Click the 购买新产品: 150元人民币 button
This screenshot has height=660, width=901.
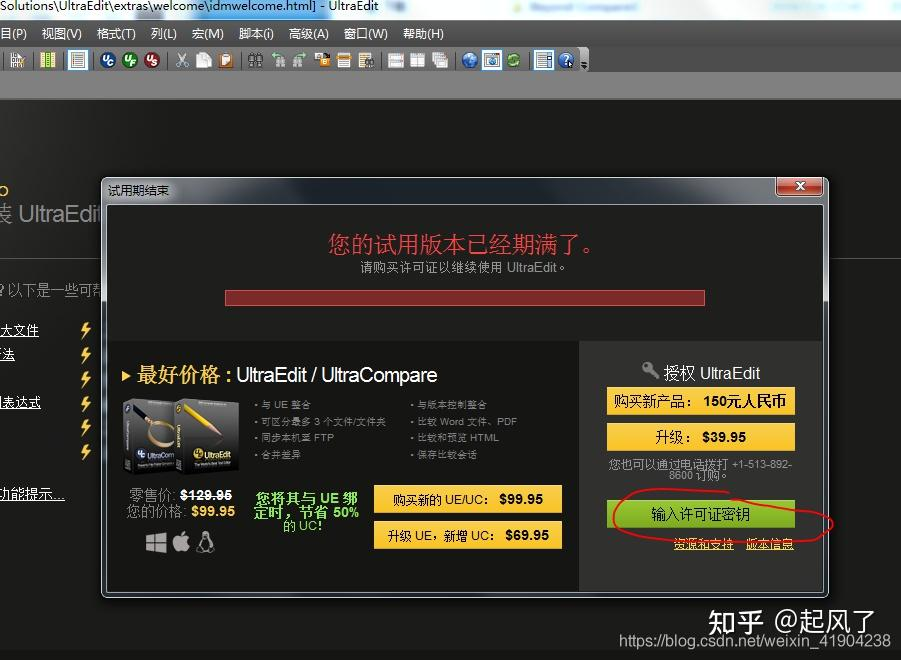pos(700,401)
